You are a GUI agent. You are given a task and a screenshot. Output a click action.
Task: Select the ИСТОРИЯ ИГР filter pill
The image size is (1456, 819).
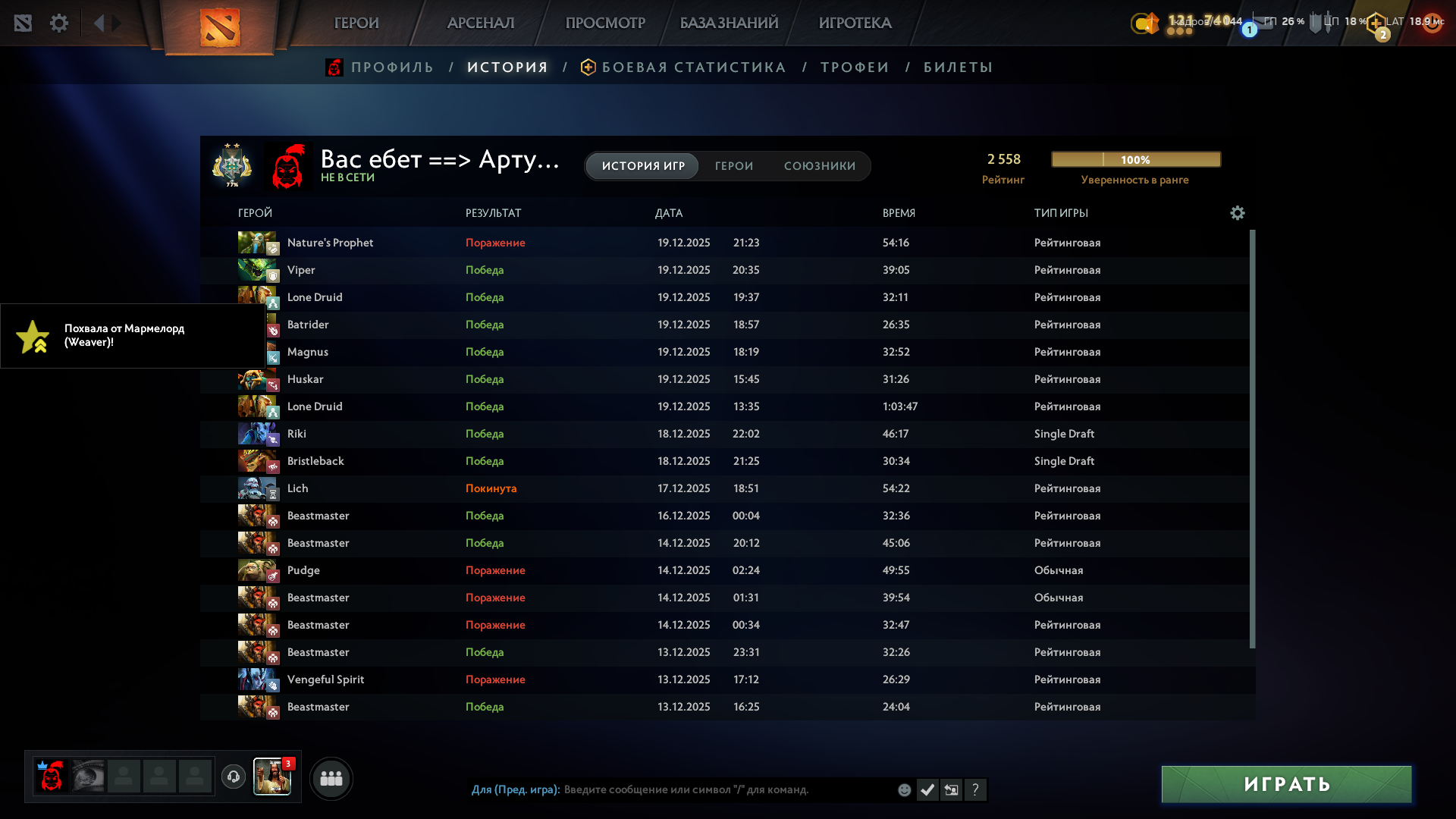643,166
